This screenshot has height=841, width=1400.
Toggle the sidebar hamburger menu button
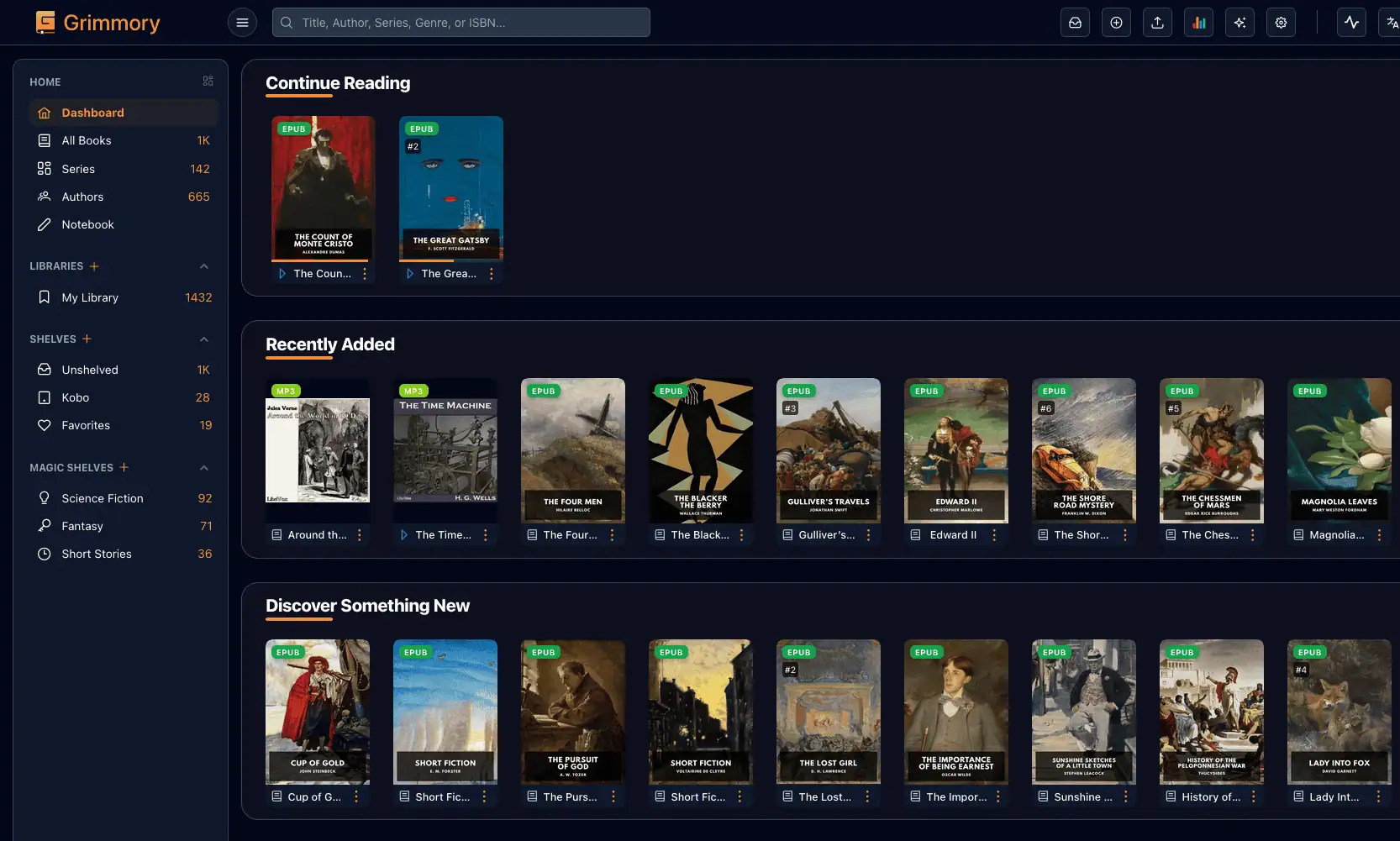click(242, 23)
